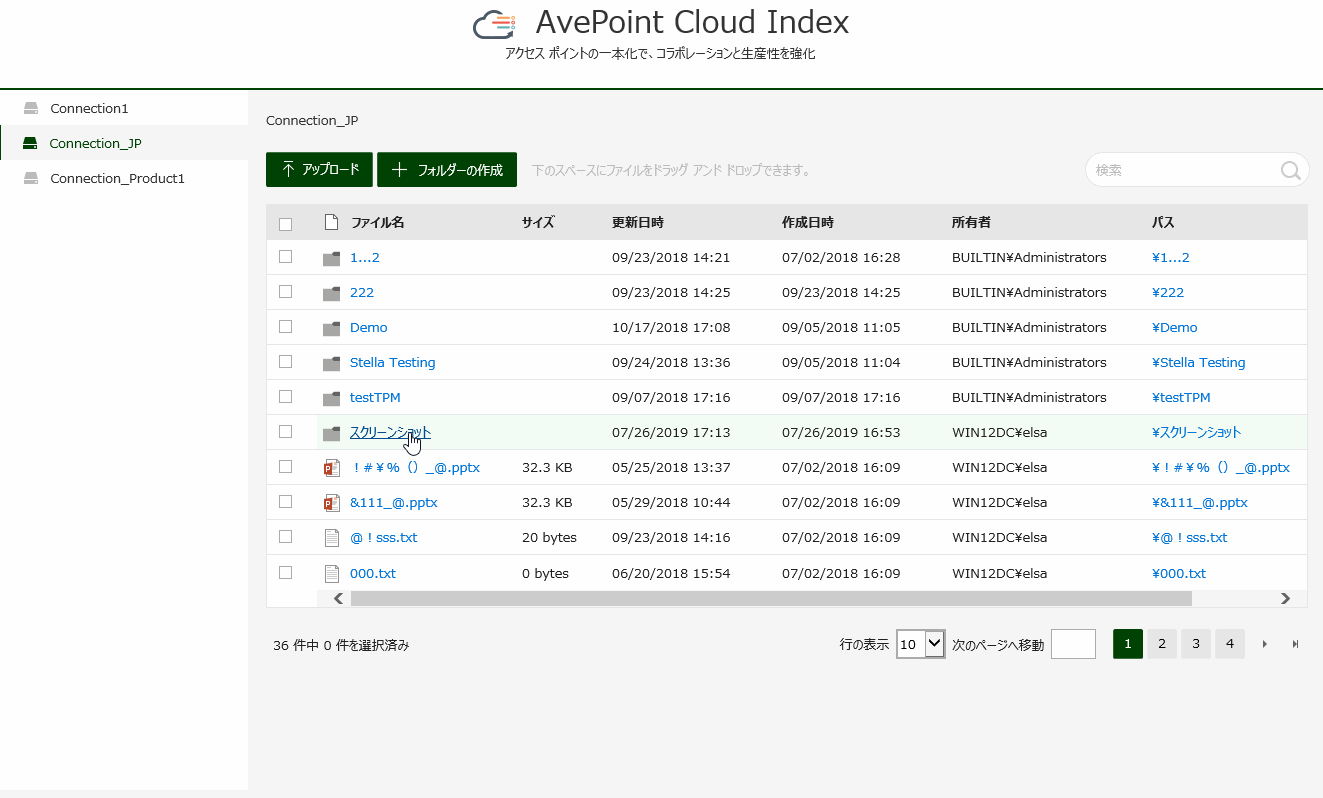Open the スクリーンショット folder link
This screenshot has height=798, width=1323.
[x=390, y=432]
